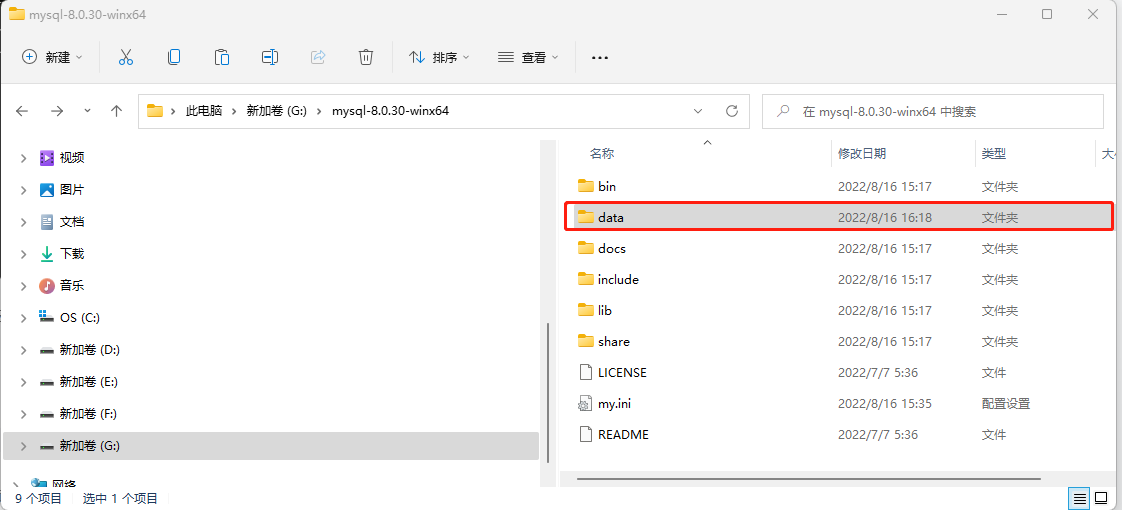Click the Share icon in toolbar
This screenshot has height=510, width=1122.
(318, 57)
